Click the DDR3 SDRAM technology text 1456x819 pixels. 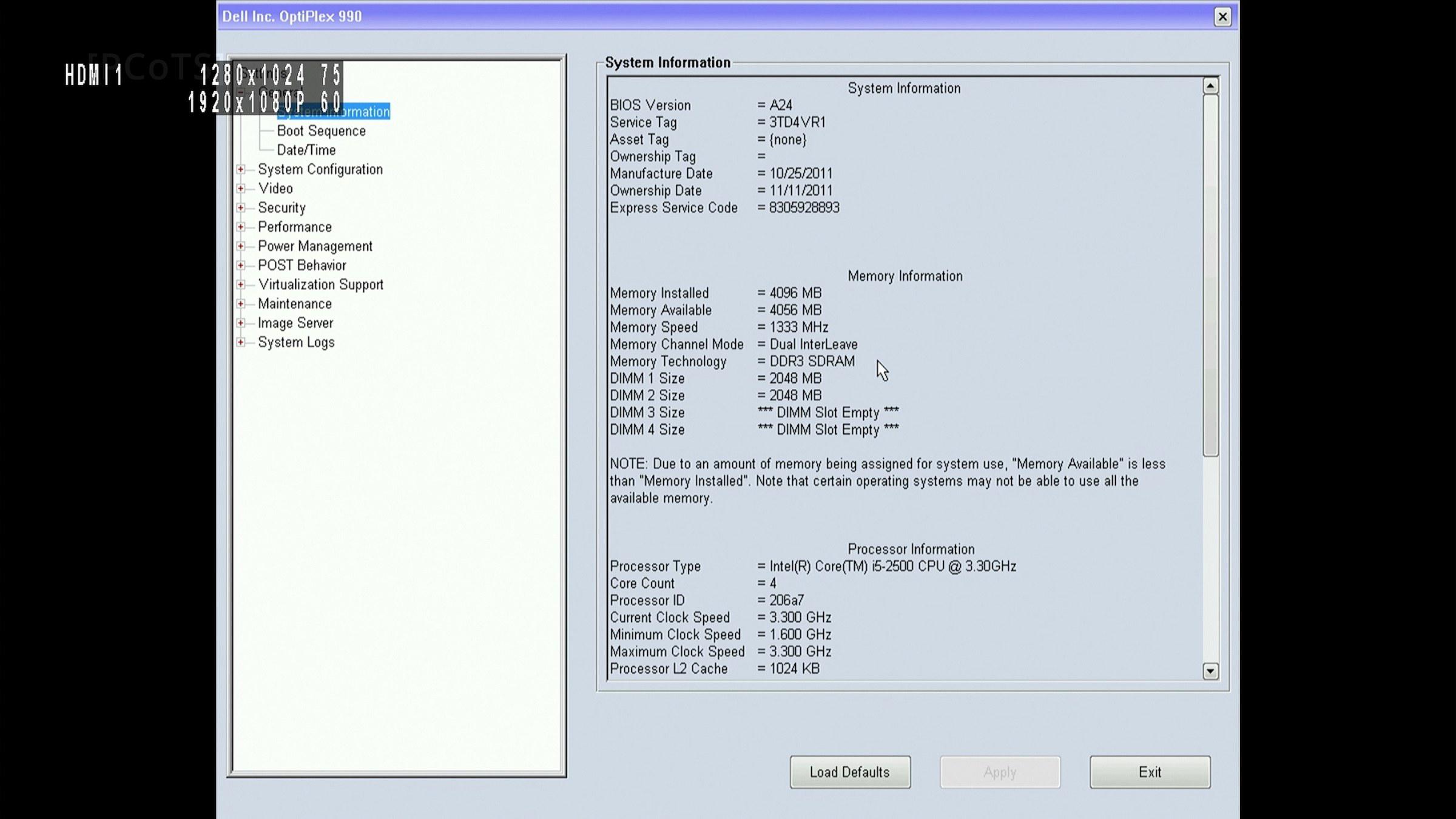[x=812, y=362]
